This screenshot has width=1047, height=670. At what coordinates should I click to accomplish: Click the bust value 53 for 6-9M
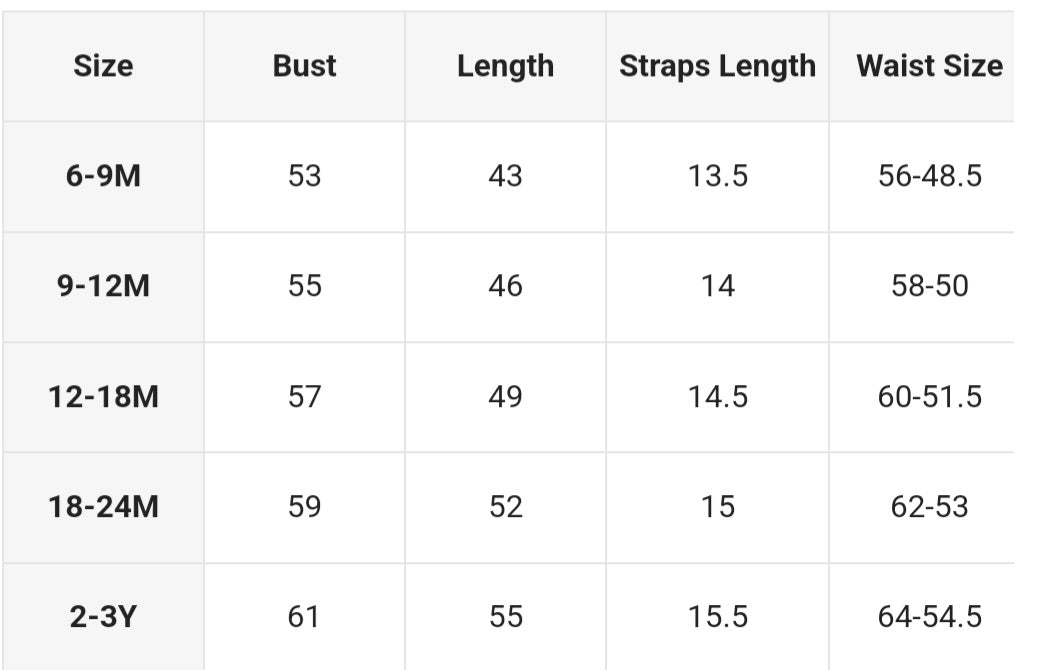(305, 176)
